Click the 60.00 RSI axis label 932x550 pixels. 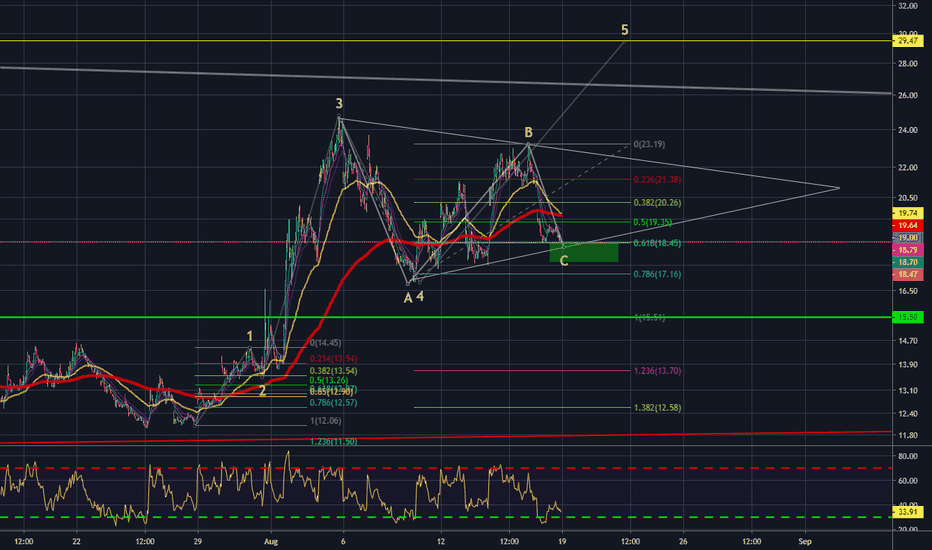click(x=908, y=480)
